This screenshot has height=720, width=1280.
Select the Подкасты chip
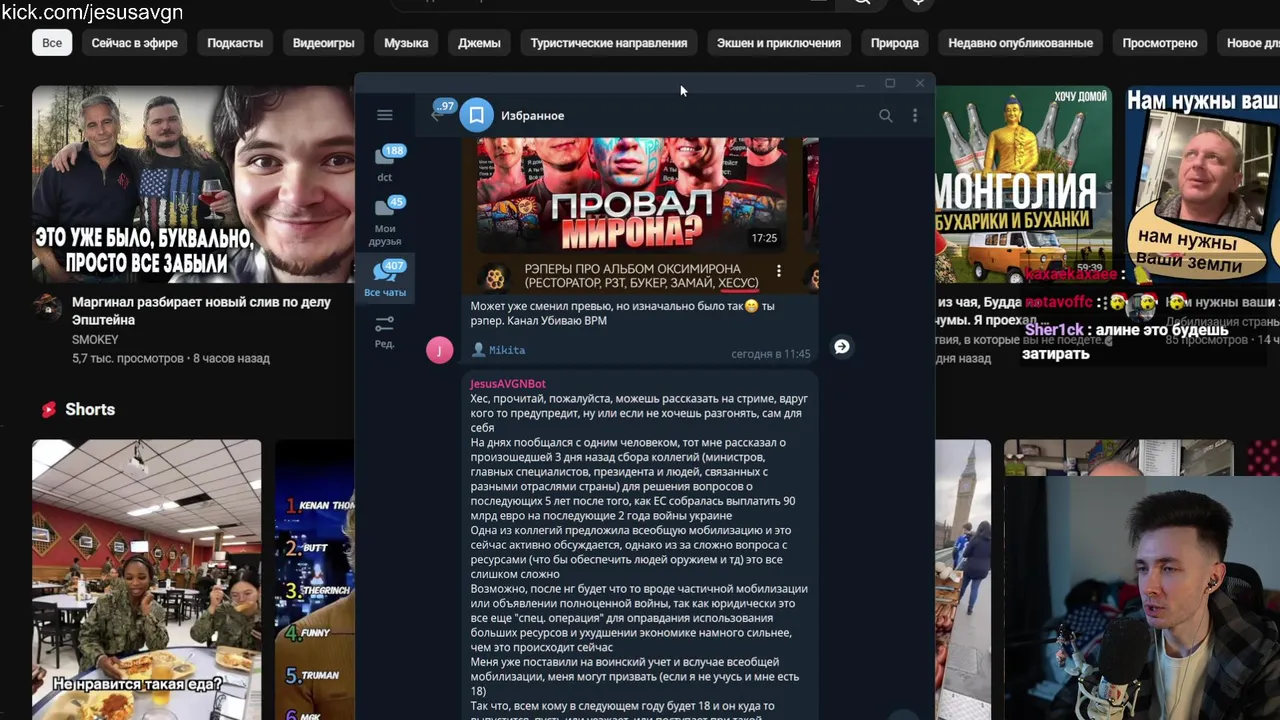(x=235, y=43)
